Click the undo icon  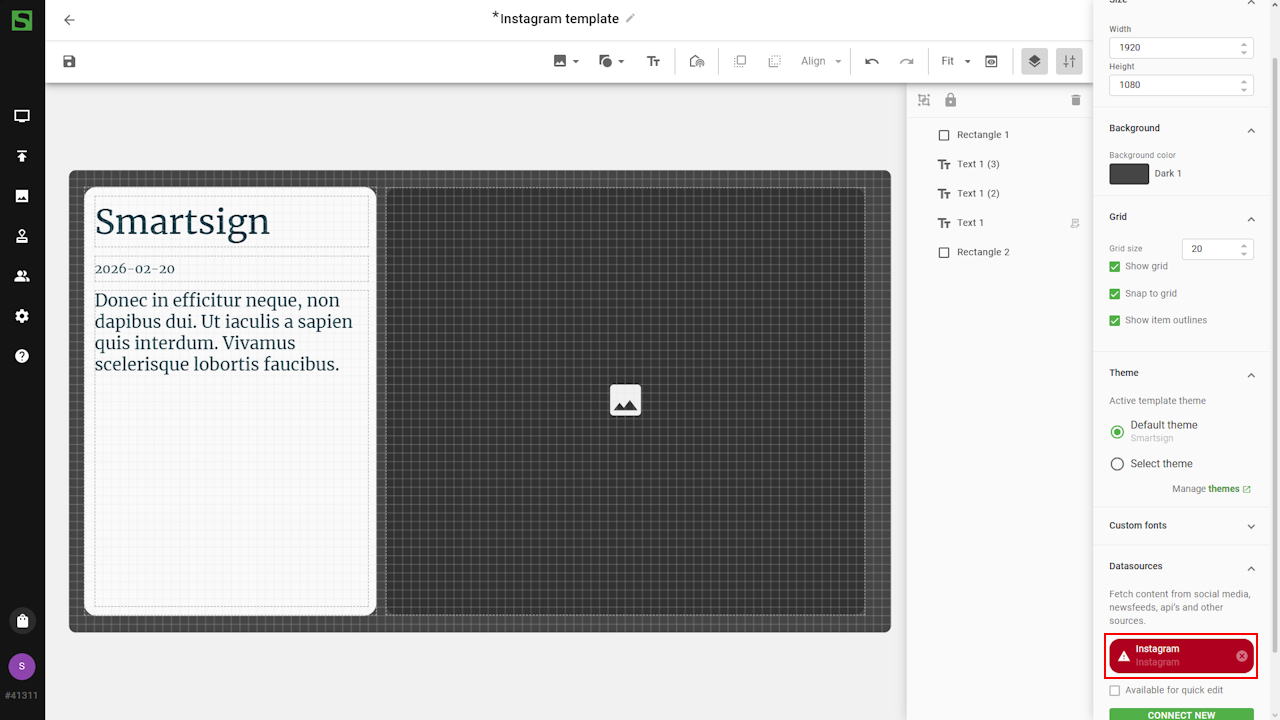pyautogui.click(x=872, y=62)
